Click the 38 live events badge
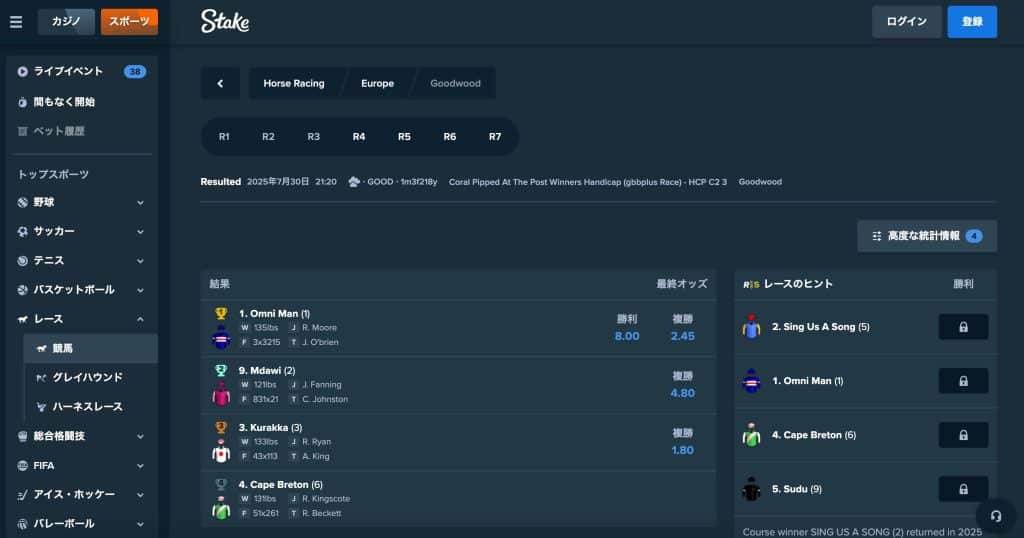The width and height of the screenshot is (1024, 538). (135, 71)
